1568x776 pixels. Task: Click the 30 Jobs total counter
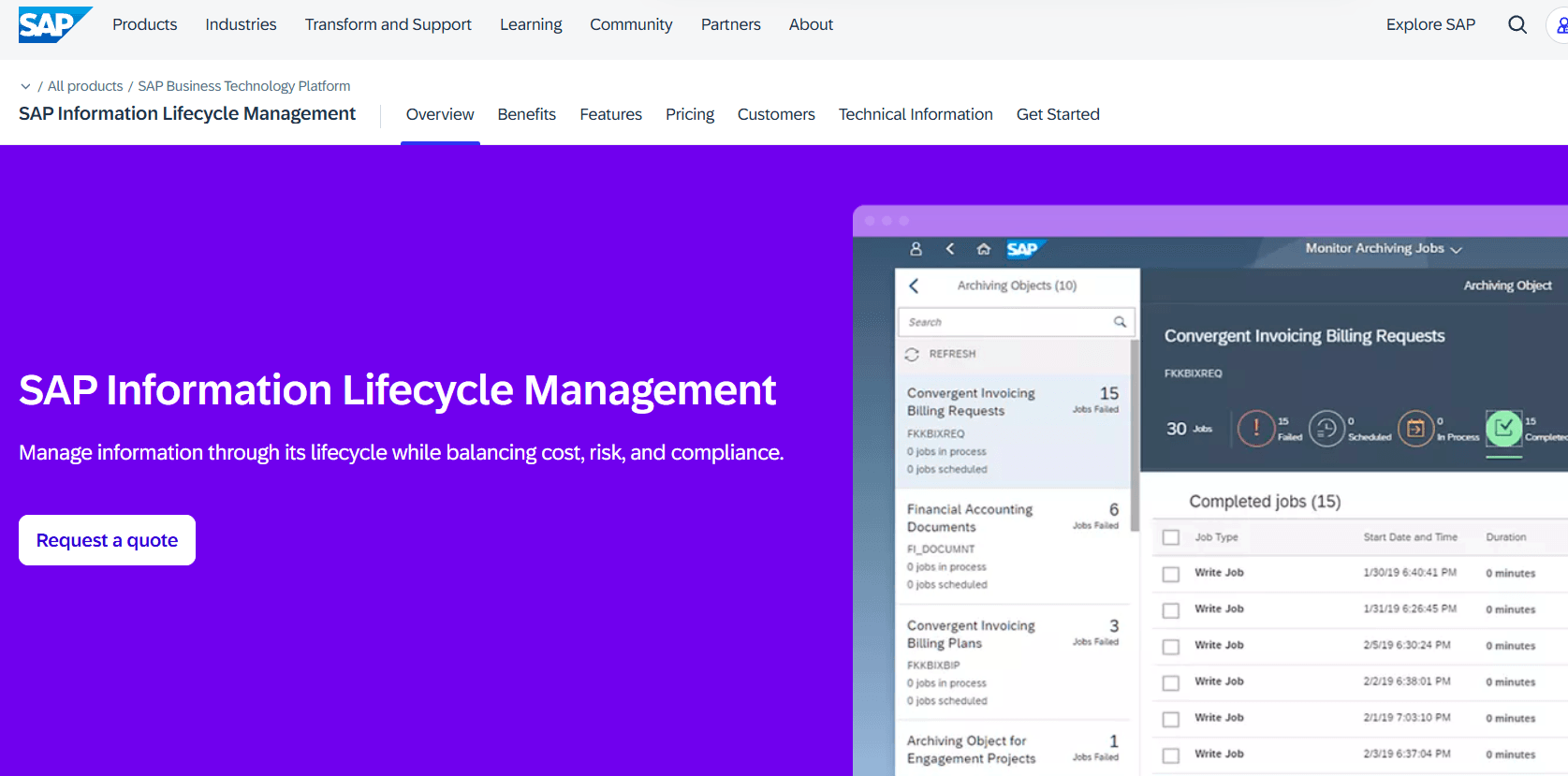1189,429
